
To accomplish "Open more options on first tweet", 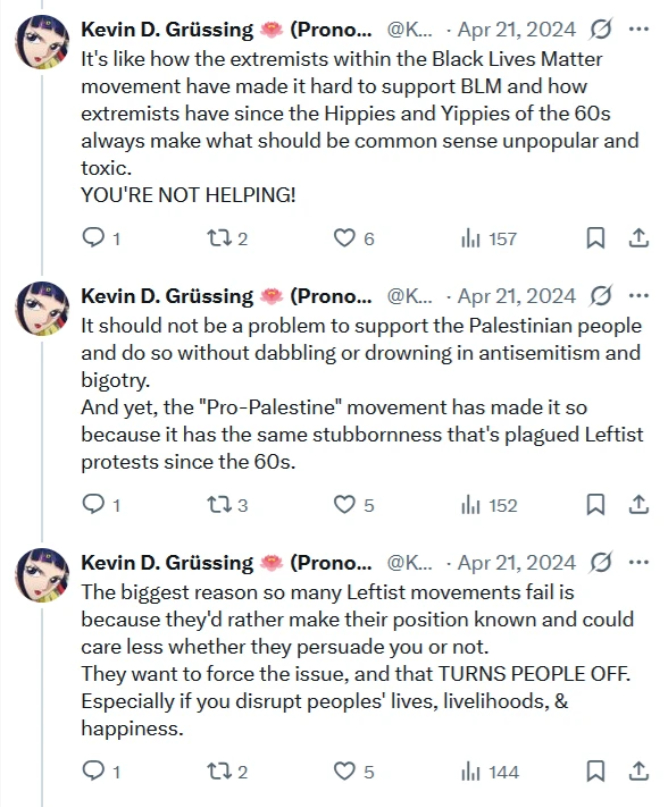I will coord(637,29).
